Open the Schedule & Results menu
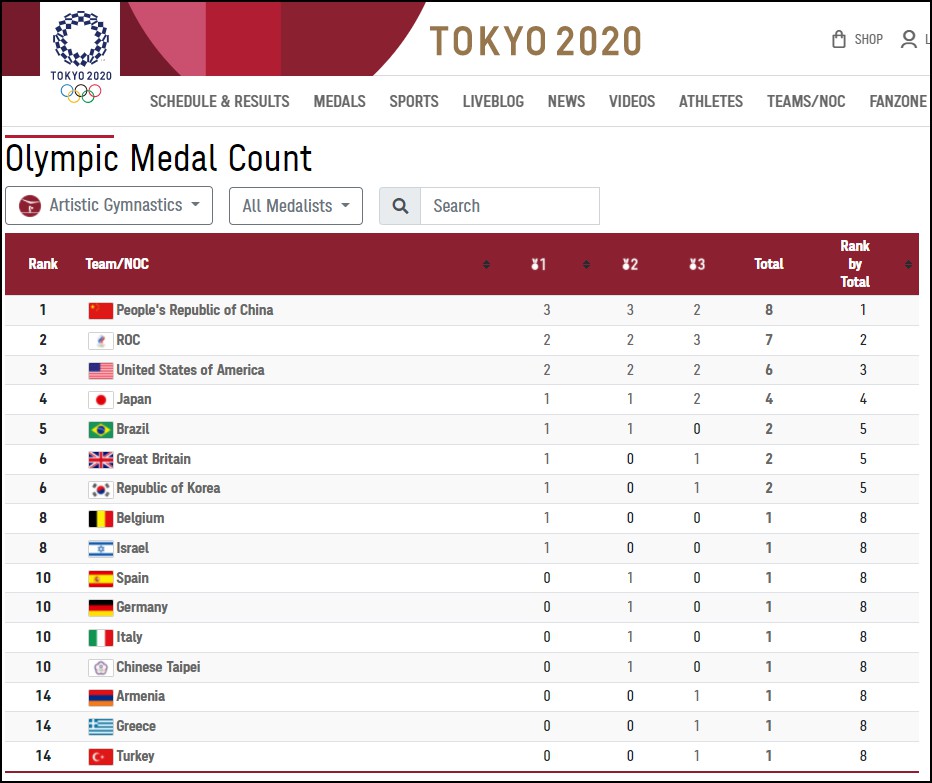This screenshot has height=783, width=932. 219,101
